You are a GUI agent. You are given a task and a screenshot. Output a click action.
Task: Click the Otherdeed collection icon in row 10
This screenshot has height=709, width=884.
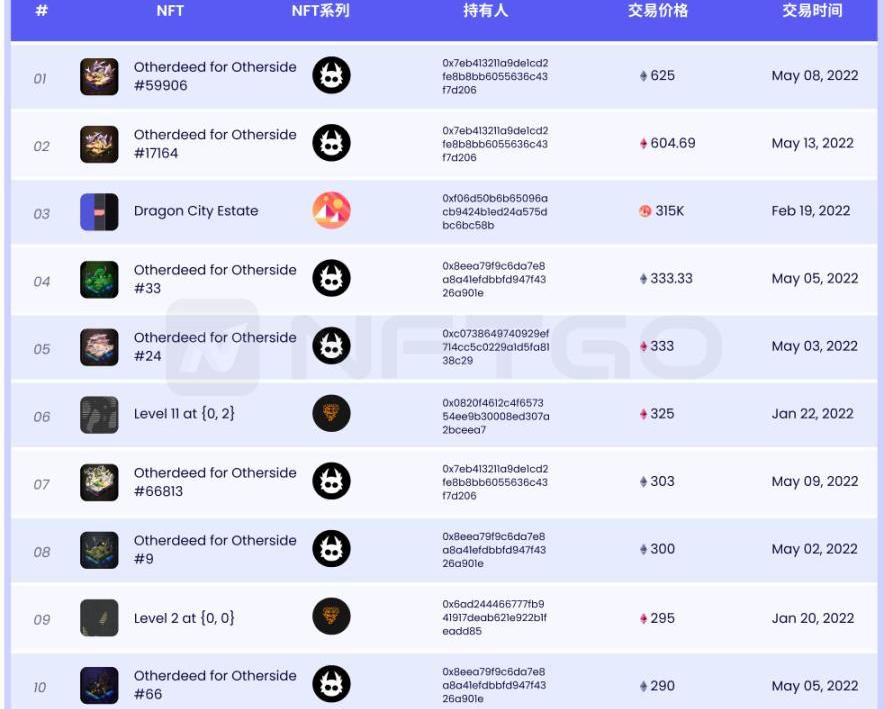pyautogui.click(x=331, y=685)
